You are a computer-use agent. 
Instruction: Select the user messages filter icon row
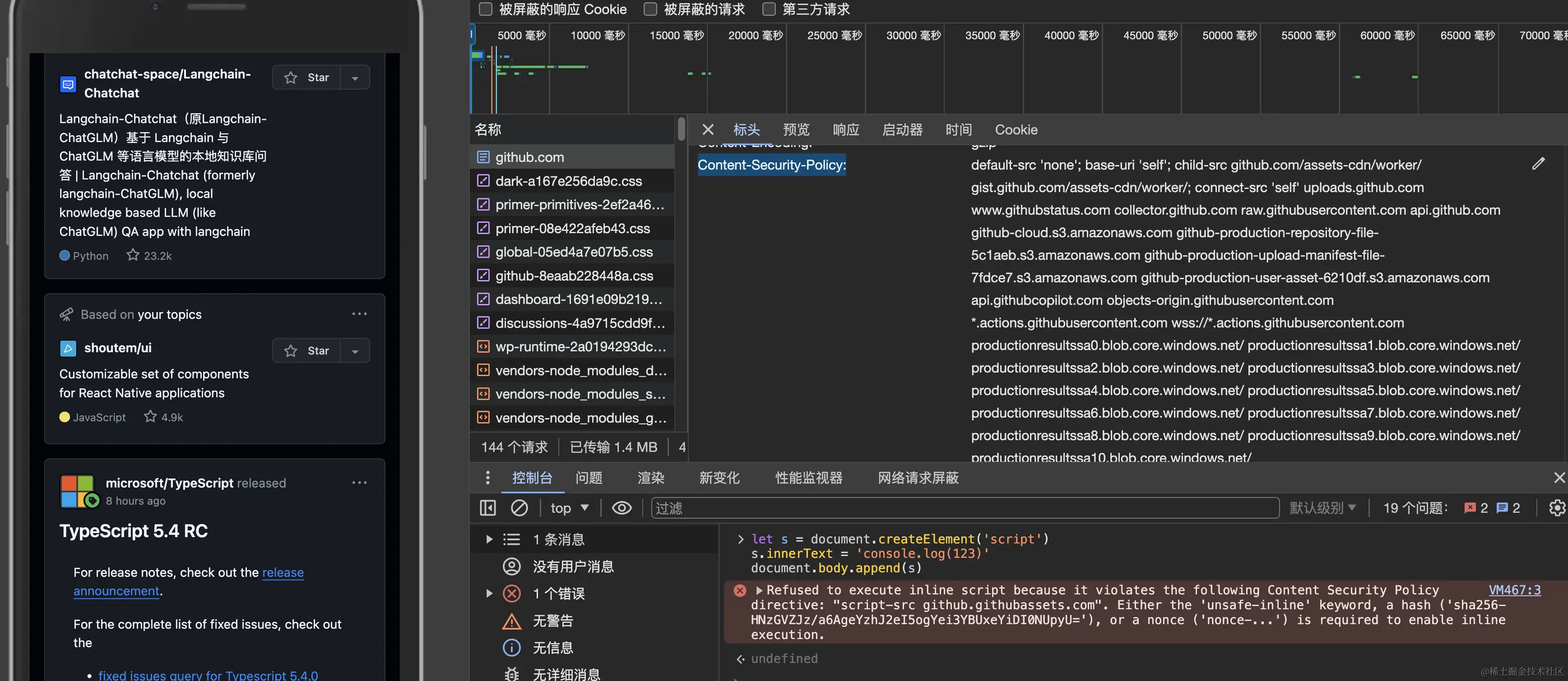(x=594, y=566)
